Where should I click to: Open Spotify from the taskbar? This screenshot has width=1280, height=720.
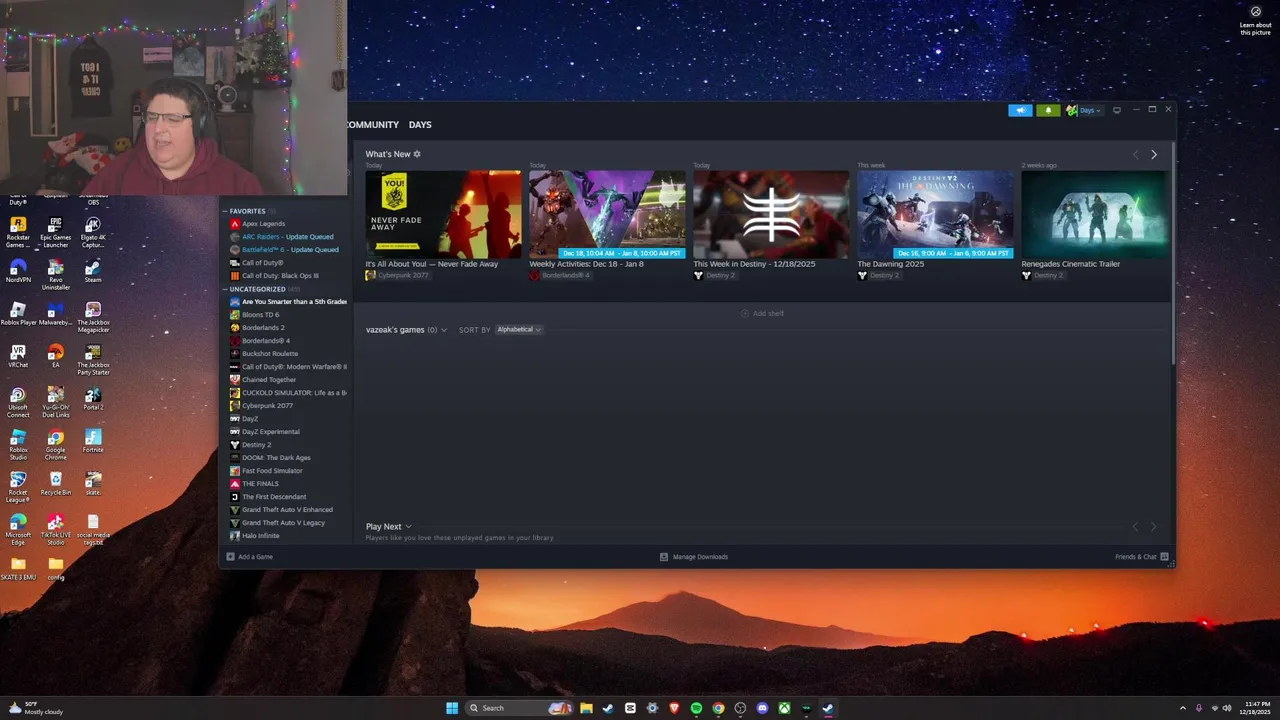(x=696, y=708)
